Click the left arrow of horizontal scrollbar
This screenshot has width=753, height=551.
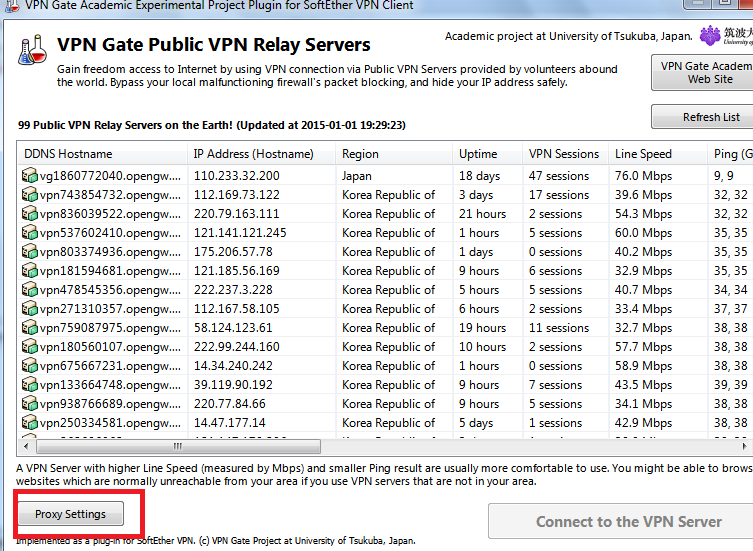(x=26, y=446)
